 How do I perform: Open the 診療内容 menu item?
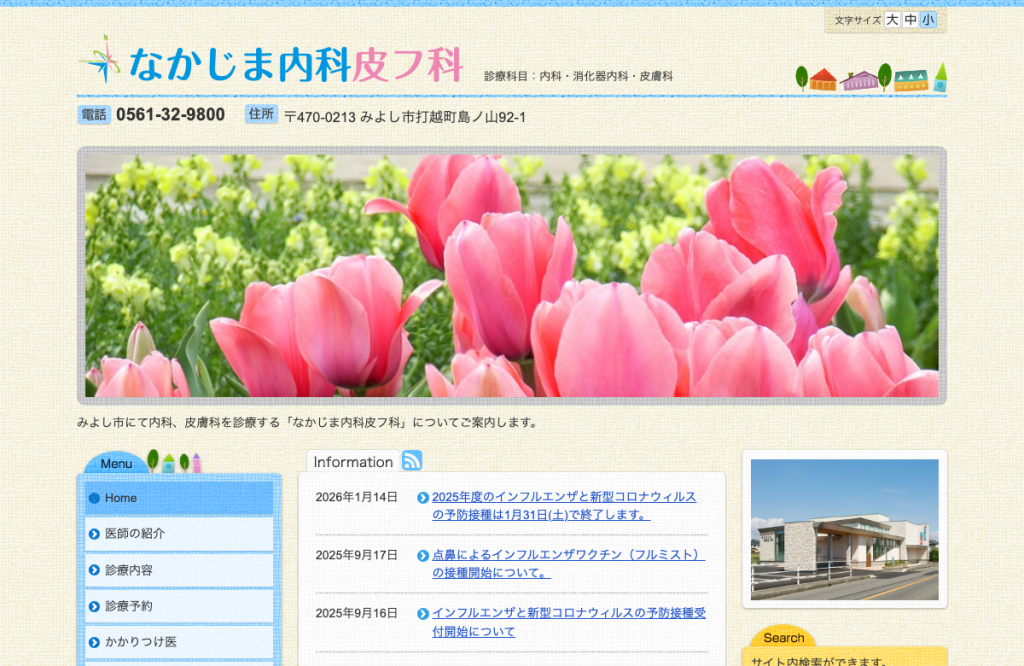[179, 570]
